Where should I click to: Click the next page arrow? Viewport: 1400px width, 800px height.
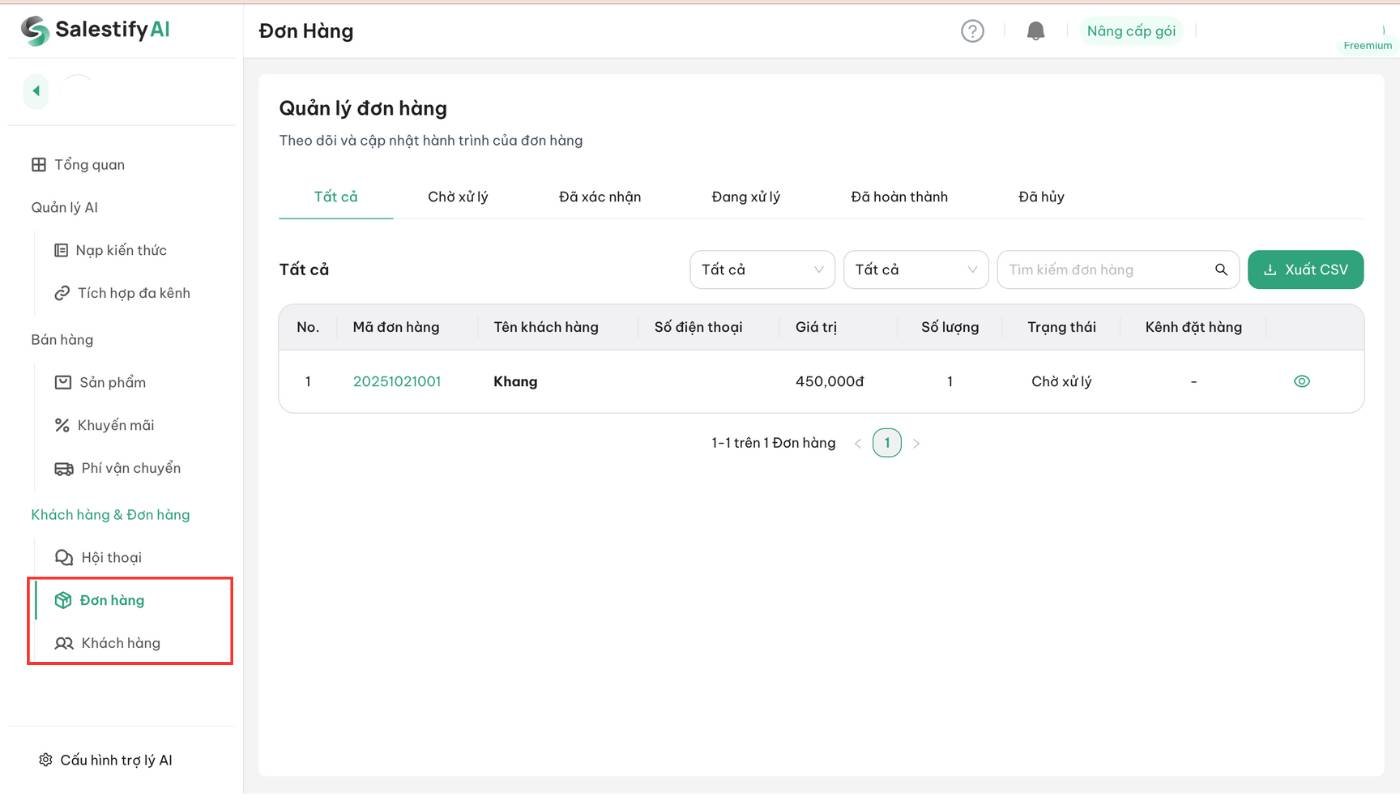tap(916, 443)
